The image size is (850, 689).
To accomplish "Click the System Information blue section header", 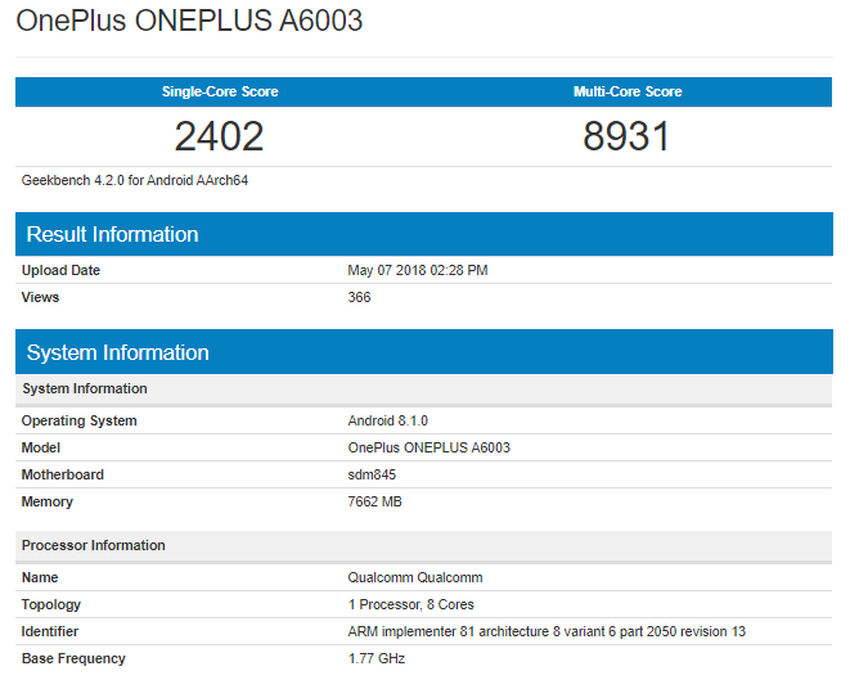I will pos(116,352).
